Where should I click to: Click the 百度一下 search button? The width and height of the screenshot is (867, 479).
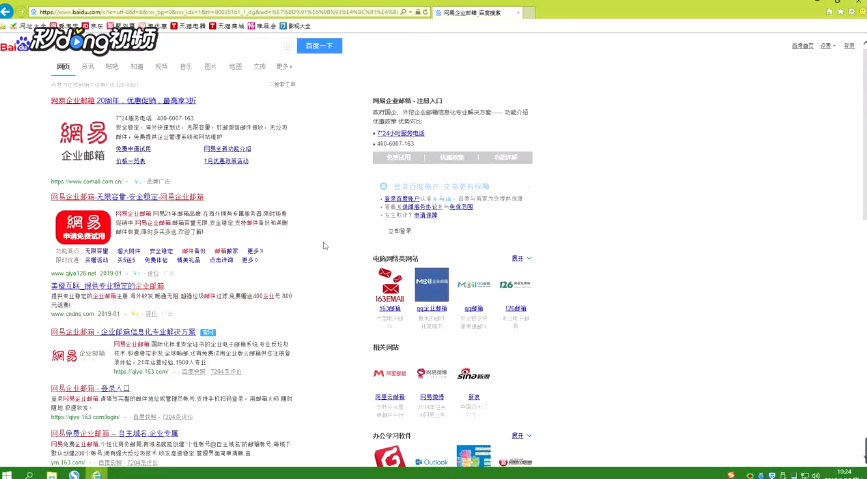point(319,46)
